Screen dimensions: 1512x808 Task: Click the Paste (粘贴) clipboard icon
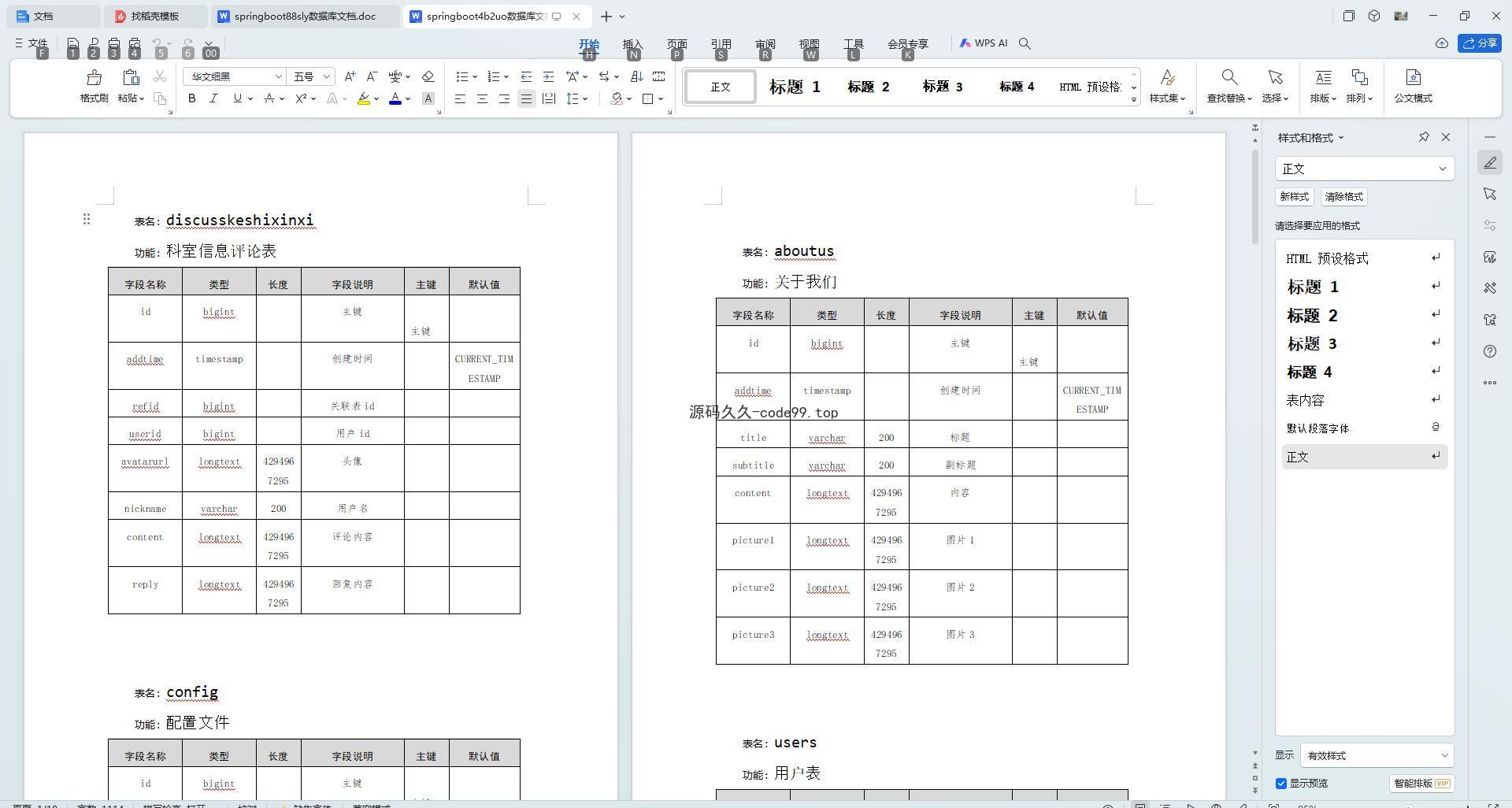[x=131, y=77]
